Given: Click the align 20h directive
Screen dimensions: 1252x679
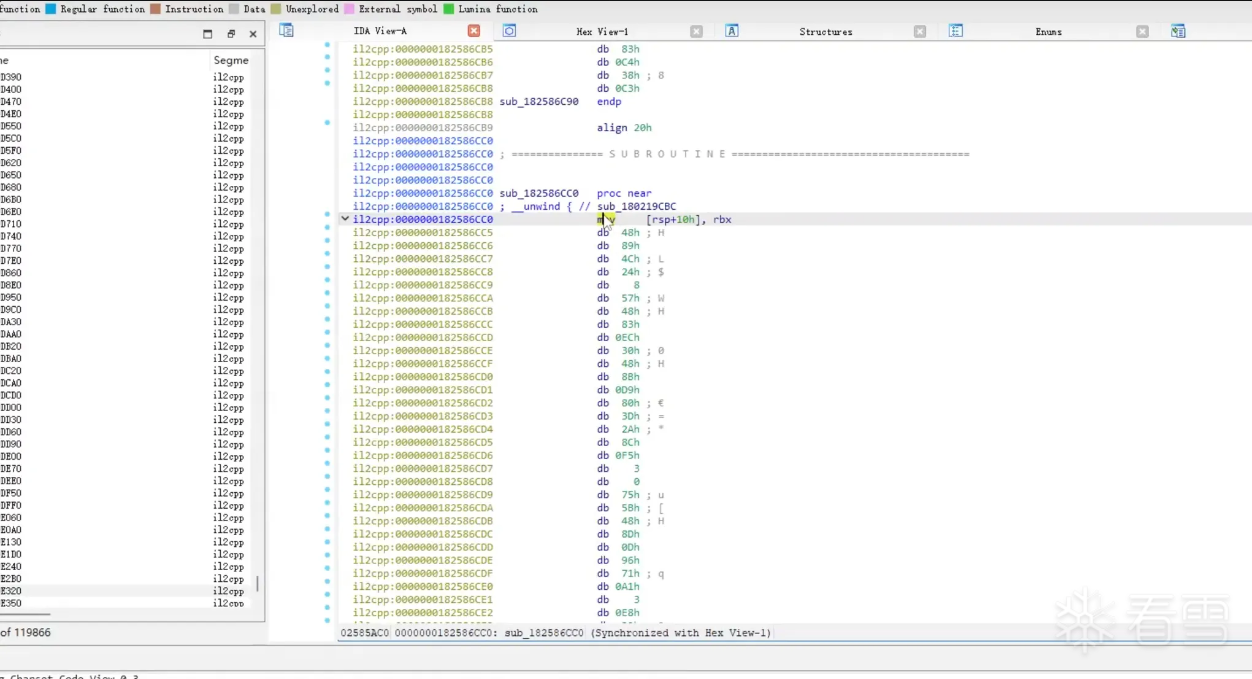Looking at the screenshot, I should coord(625,128).
